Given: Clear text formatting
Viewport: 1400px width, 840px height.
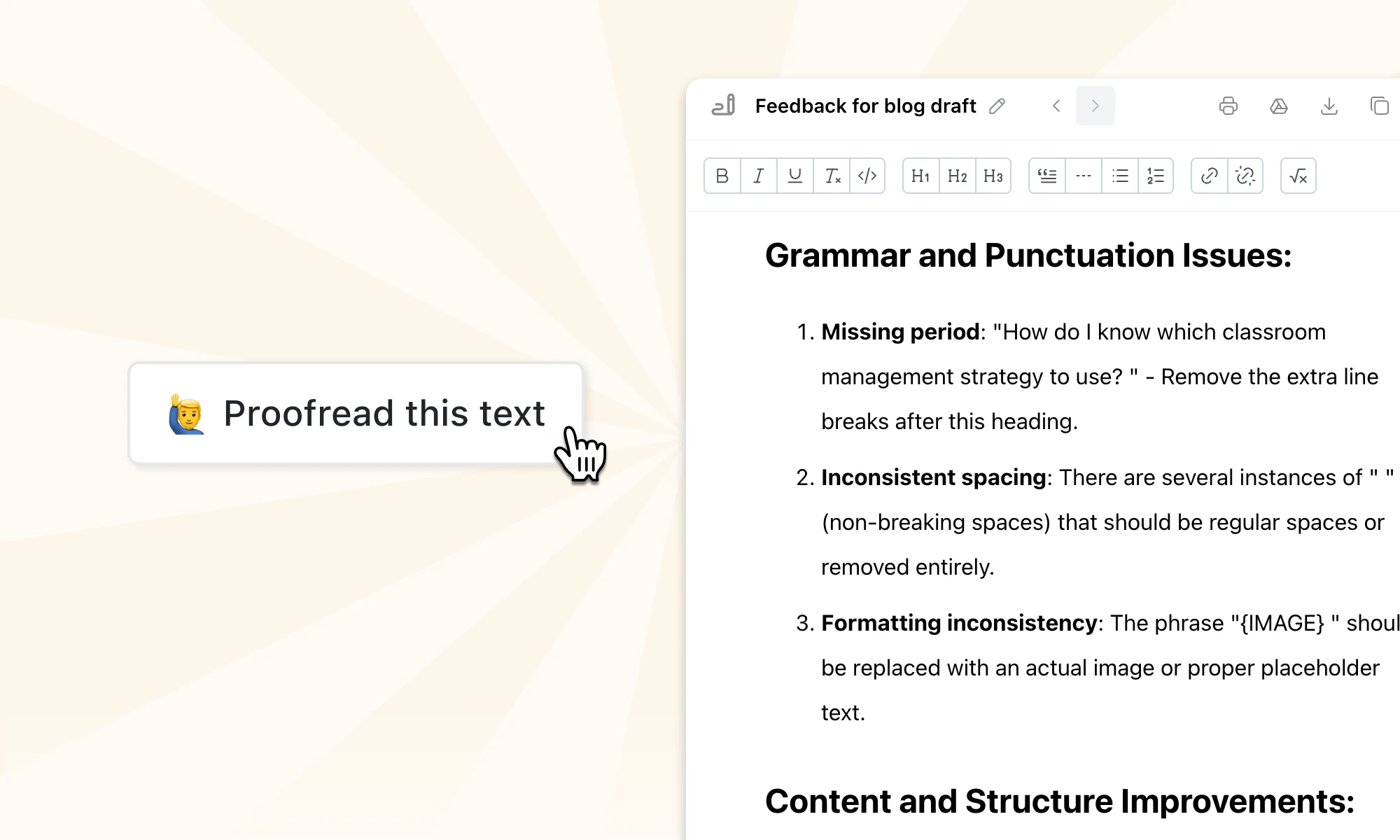Looking at the screenshot, I should tap(832, 176).
